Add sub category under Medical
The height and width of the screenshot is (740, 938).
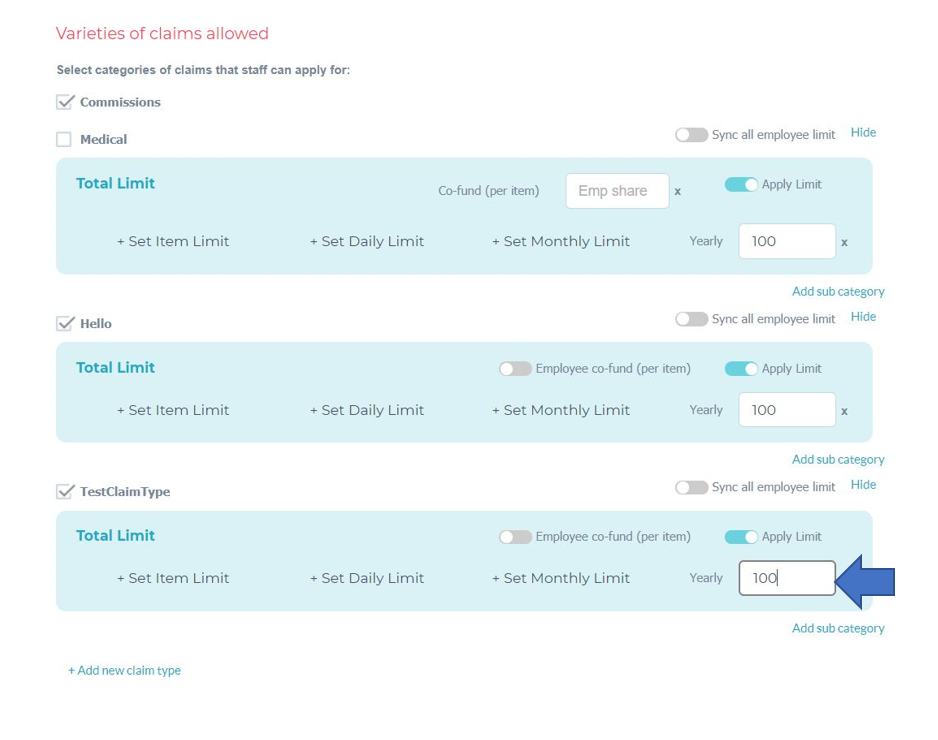838,291
